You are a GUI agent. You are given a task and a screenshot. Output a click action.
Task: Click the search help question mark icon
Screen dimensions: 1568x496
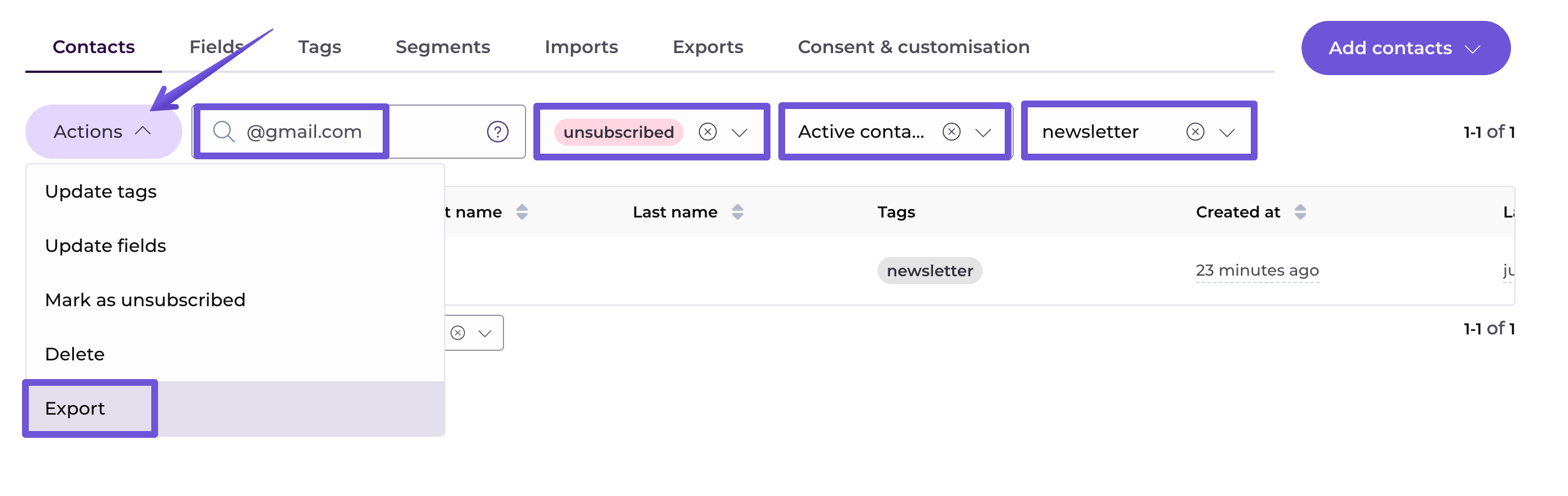(497, 132)
